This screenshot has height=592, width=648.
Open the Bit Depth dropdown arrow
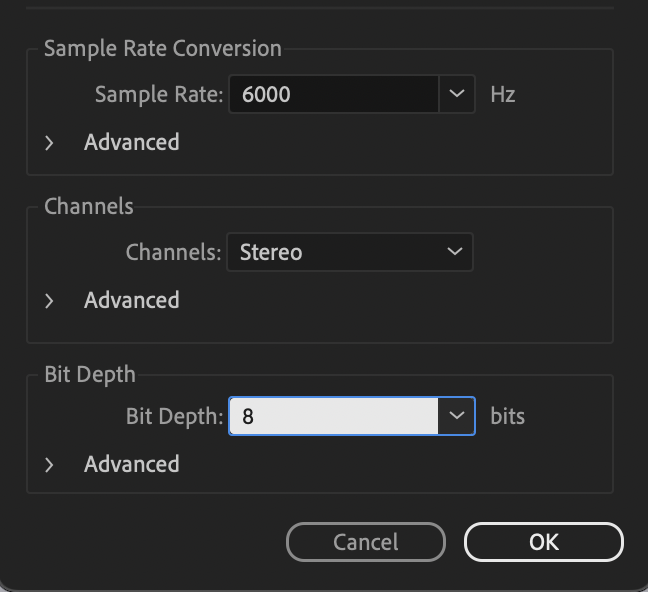[x=457, y=416]
